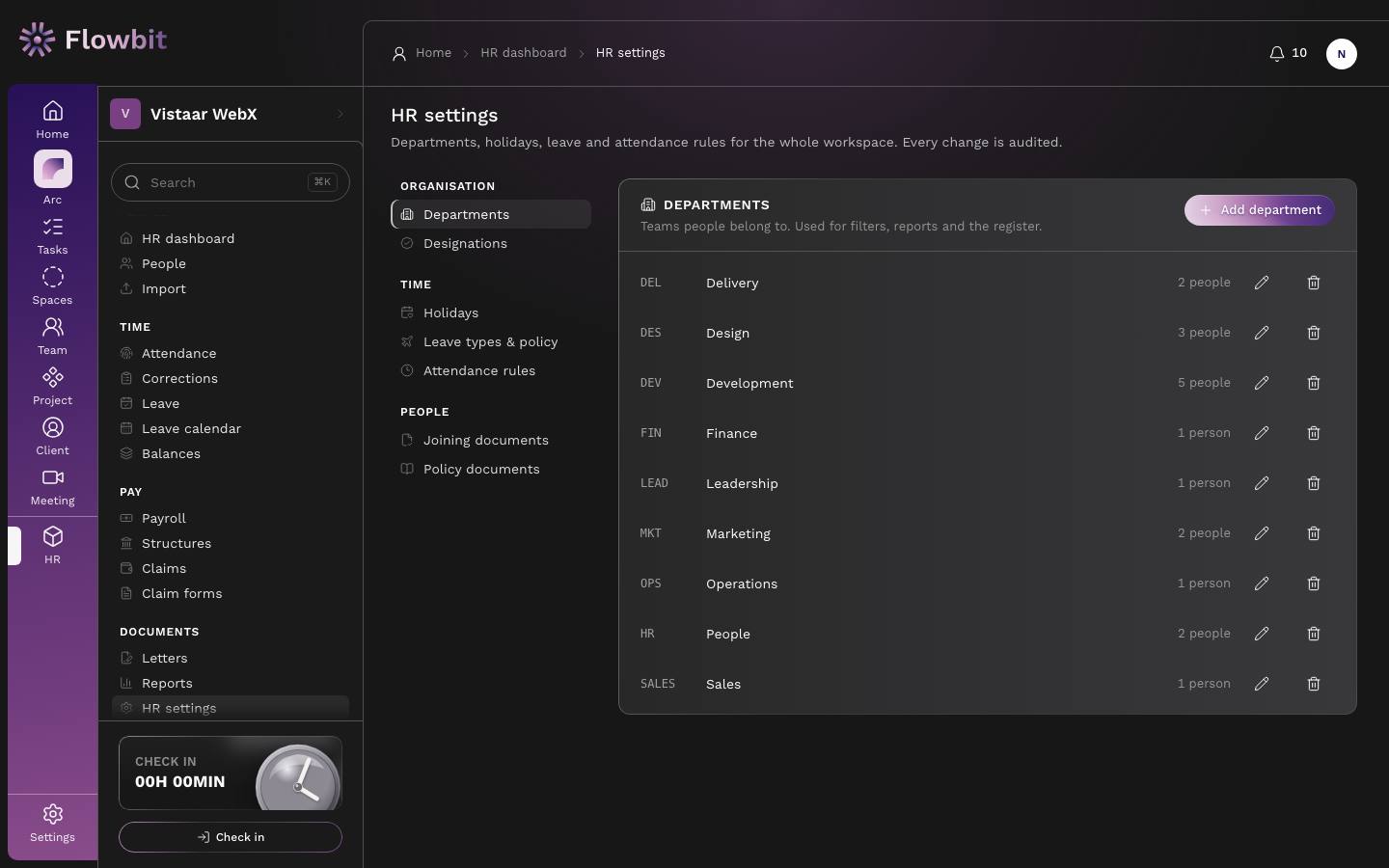Edit the Operations department
Image resolution: width=1389 pixels, height=868 pixels.
tap(1262, 583)
